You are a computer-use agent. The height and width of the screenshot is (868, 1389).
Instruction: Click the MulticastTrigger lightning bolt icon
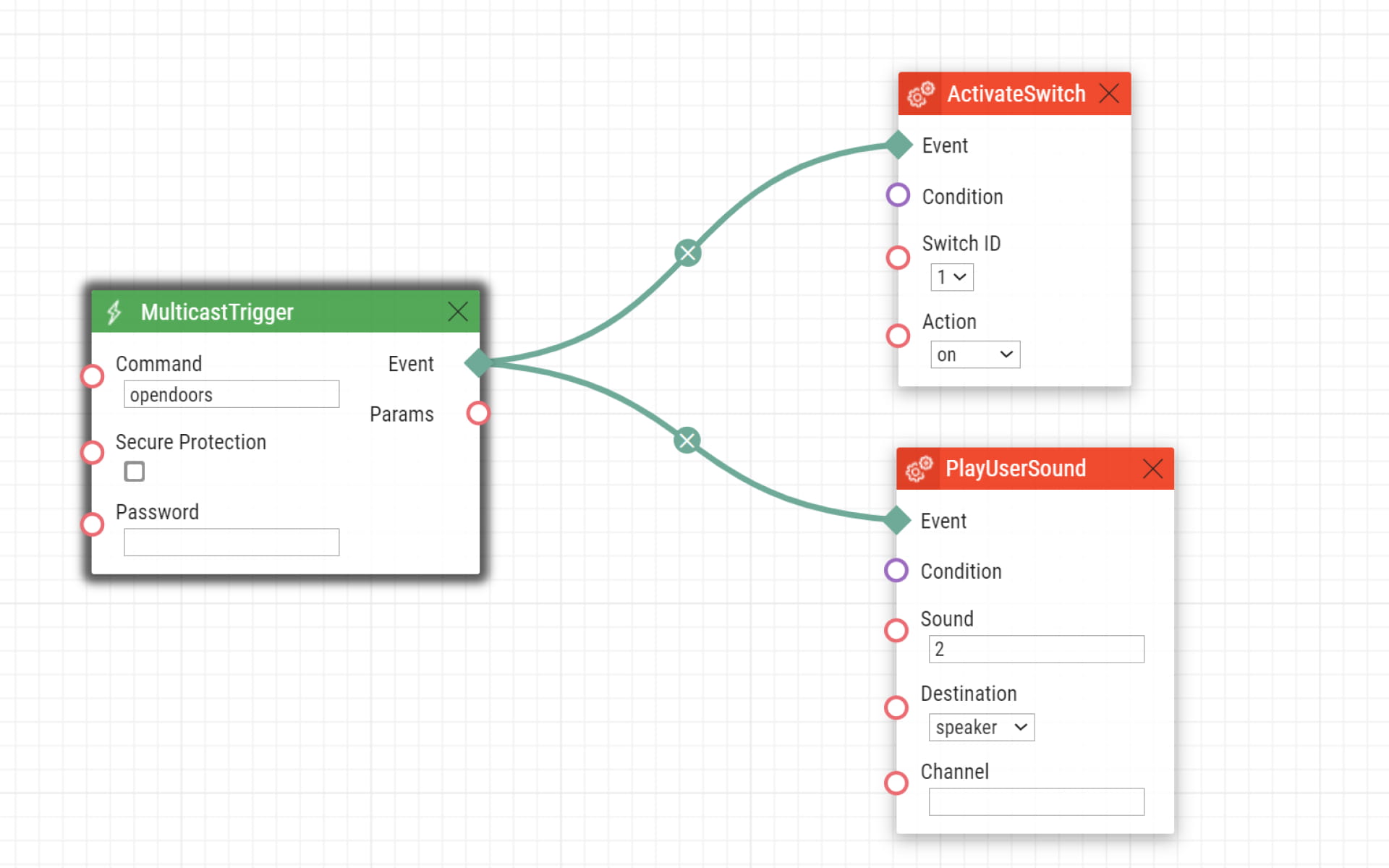[114, 312]
